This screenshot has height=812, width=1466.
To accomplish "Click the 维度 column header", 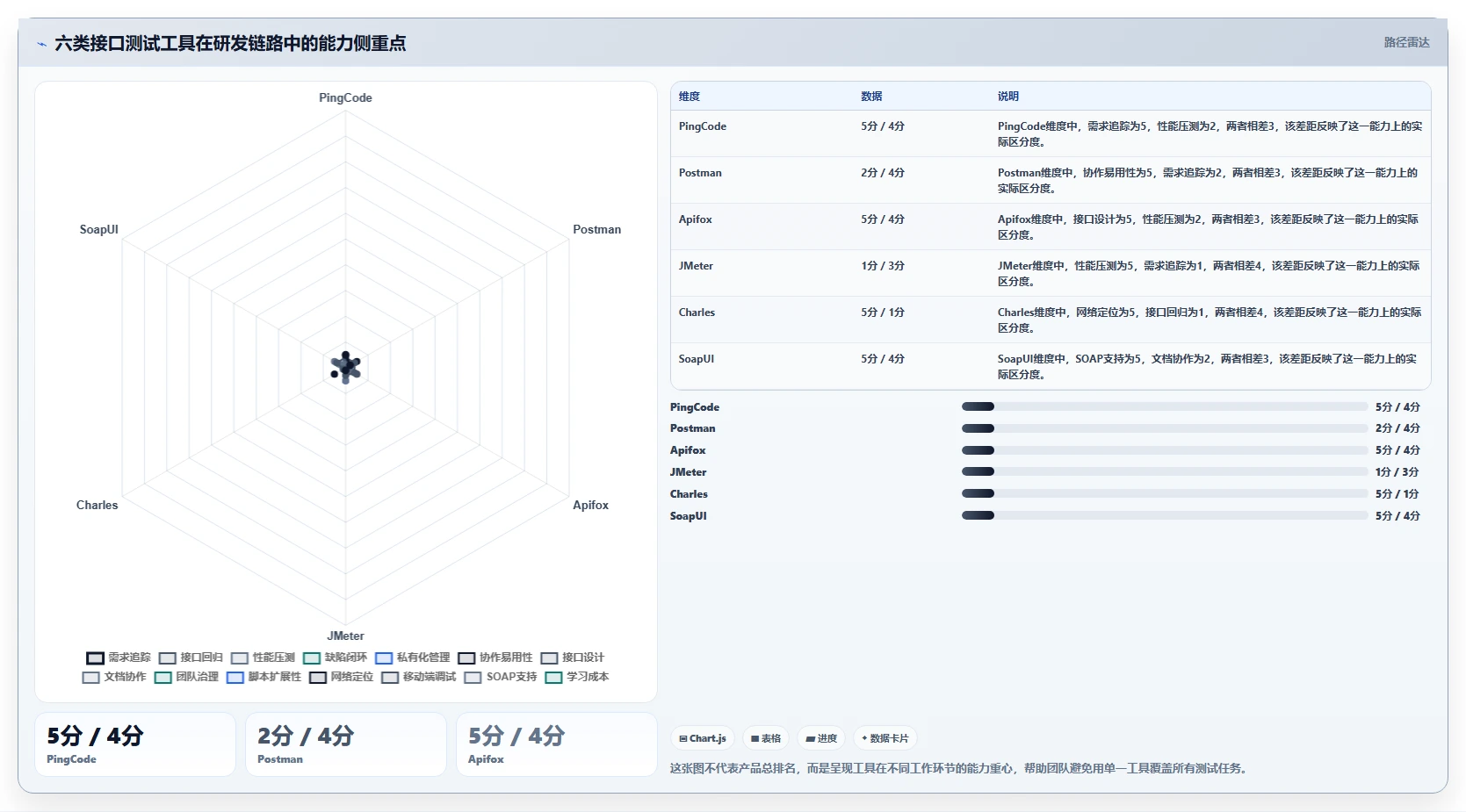I will click(690, 97).
